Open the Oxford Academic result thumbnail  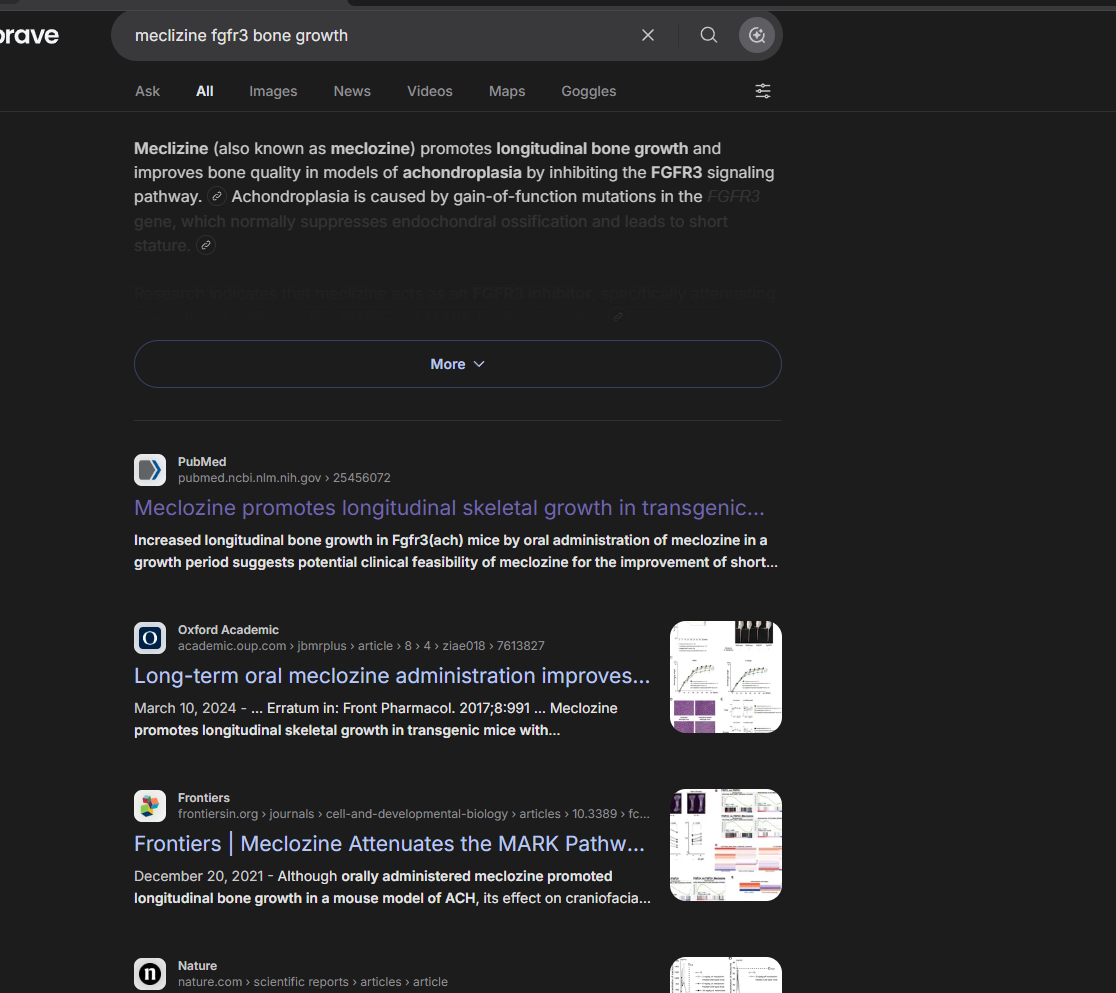725,677
